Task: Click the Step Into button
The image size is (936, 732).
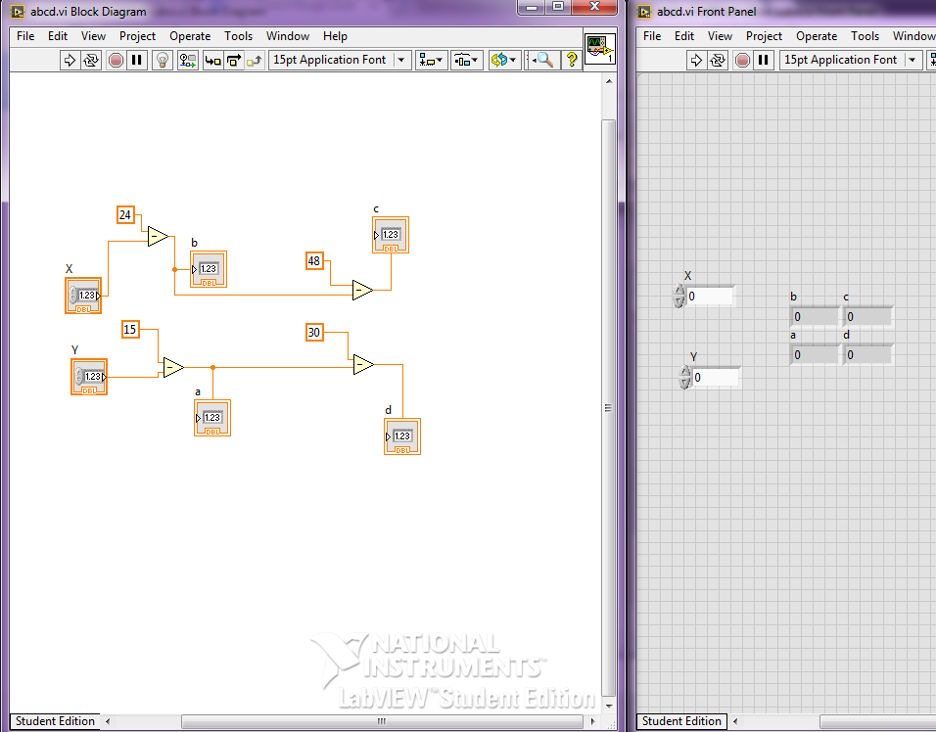Action: pos(213,60)
